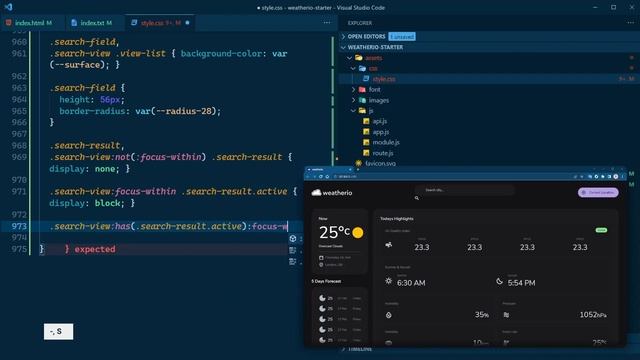Click the sunrise sun icon
The height and width of the screenshot is (360, 640).
click(x=389, y=281)
